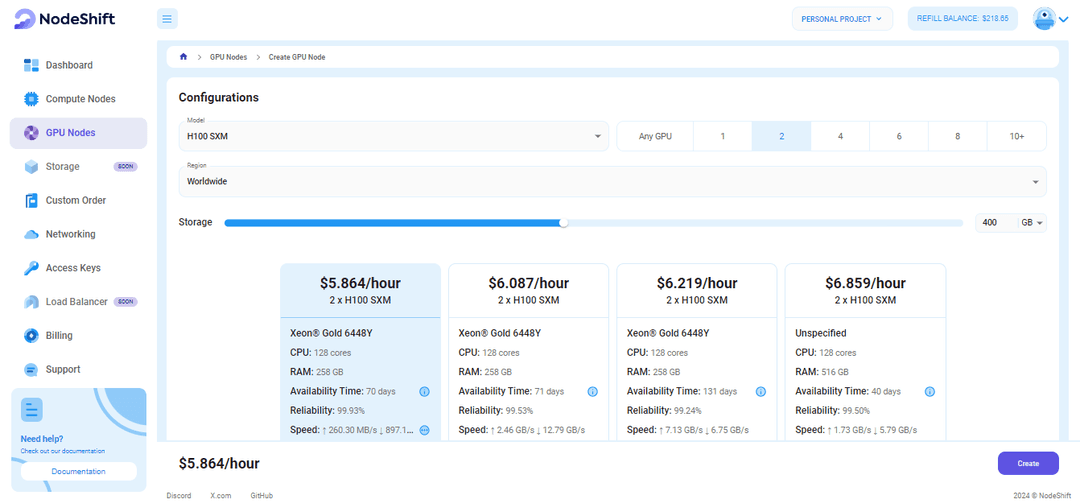
Task: Select GPU count 8
Action: point(957,136)
